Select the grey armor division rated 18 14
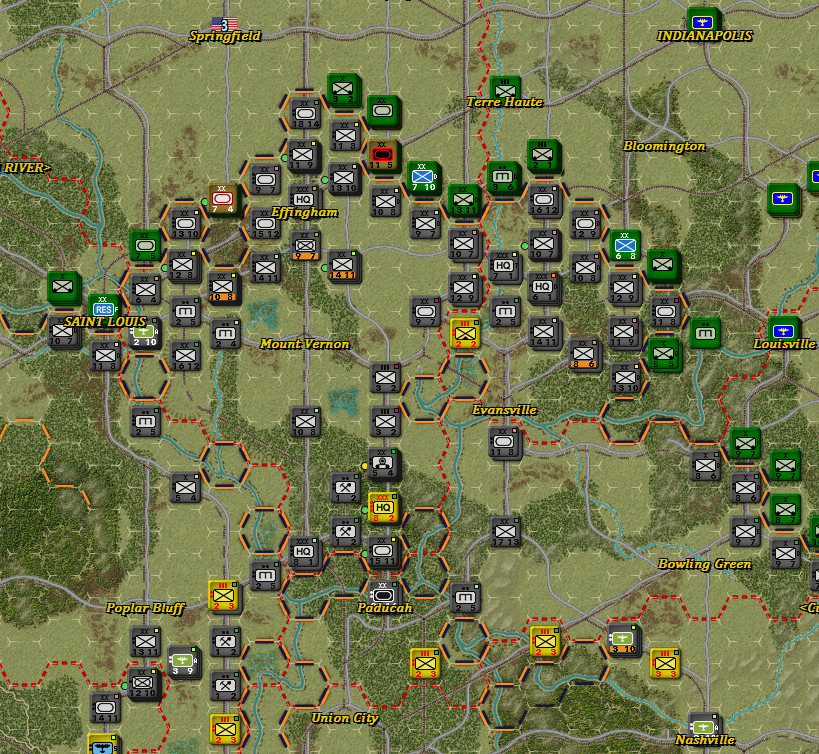Screen dimensions: 819x754 coord(306,114)
